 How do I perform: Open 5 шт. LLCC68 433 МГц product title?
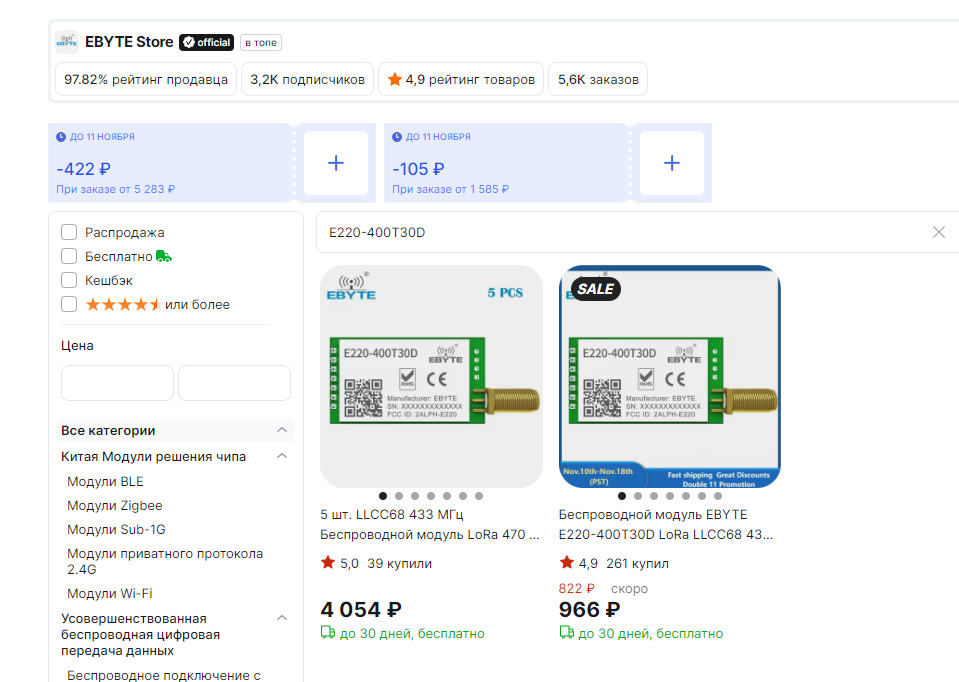click(430, 524)
